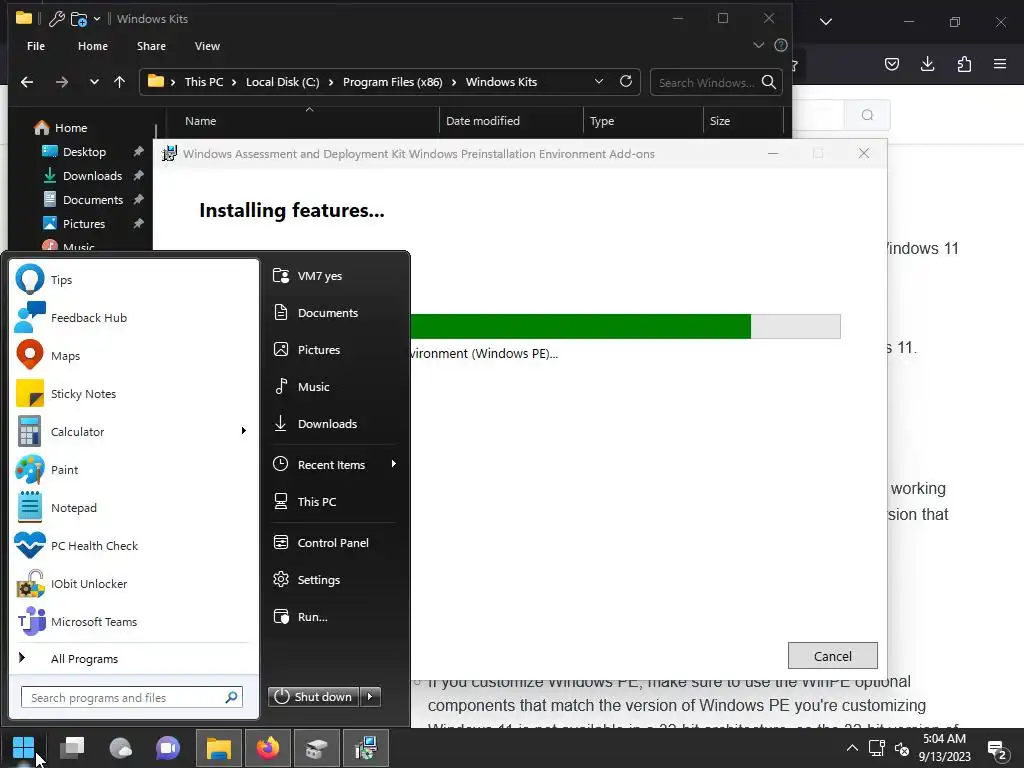Launch IObit Unlocker from Start menu

click(x=134, y=583)
